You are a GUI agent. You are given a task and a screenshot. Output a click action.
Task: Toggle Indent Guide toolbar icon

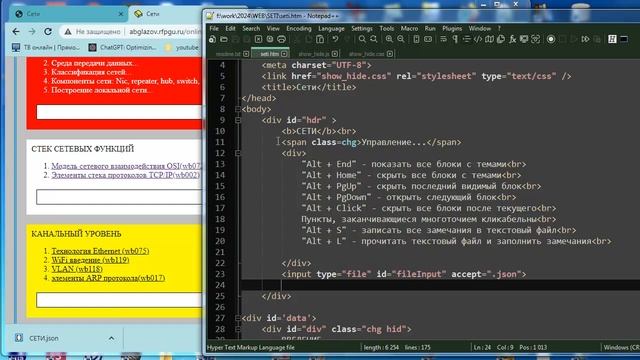coord(466,39)
